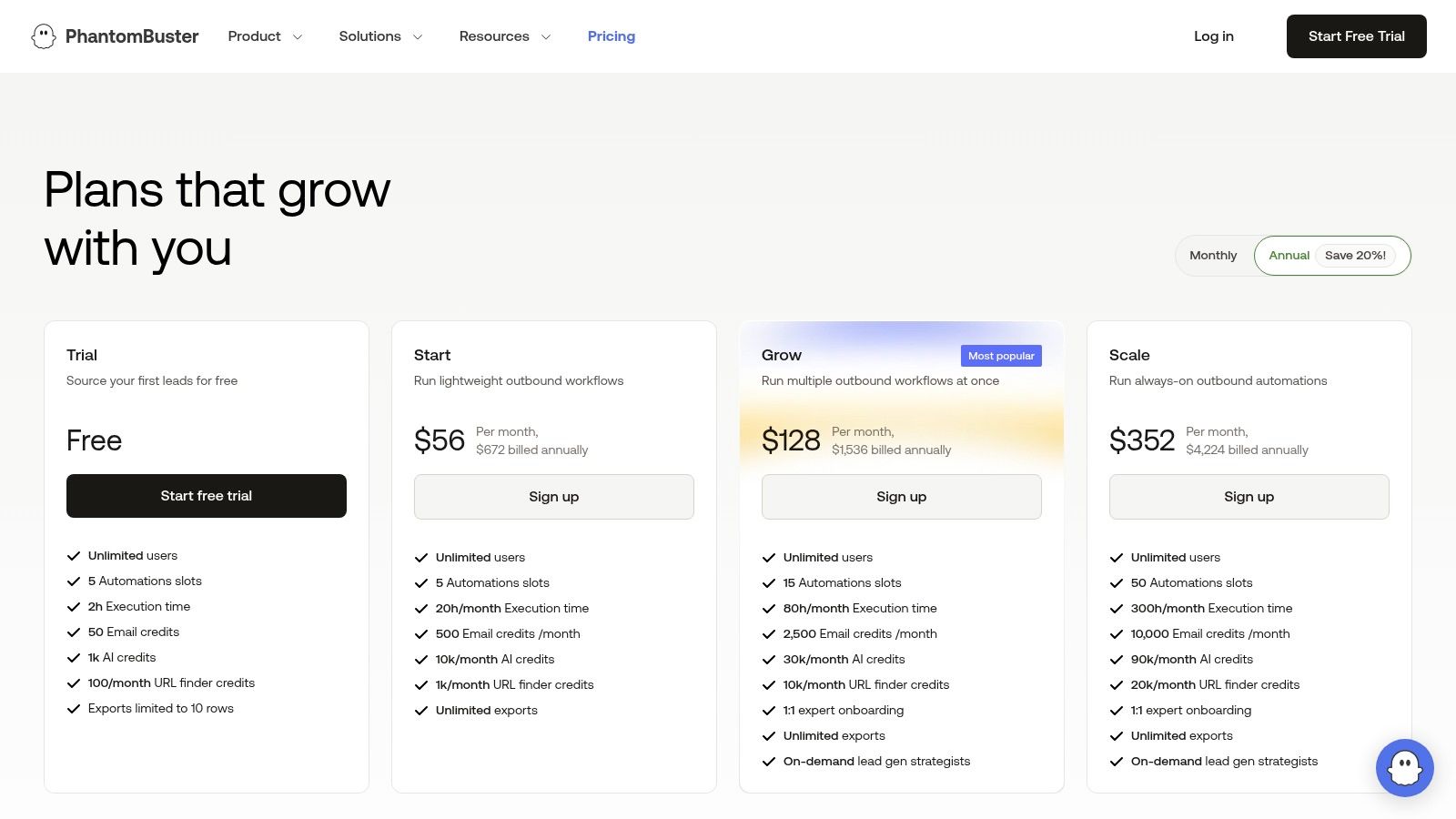Switch billing to Monthly
The width and height of the screenshot is (1456, 819).
tap(1213, 256)
